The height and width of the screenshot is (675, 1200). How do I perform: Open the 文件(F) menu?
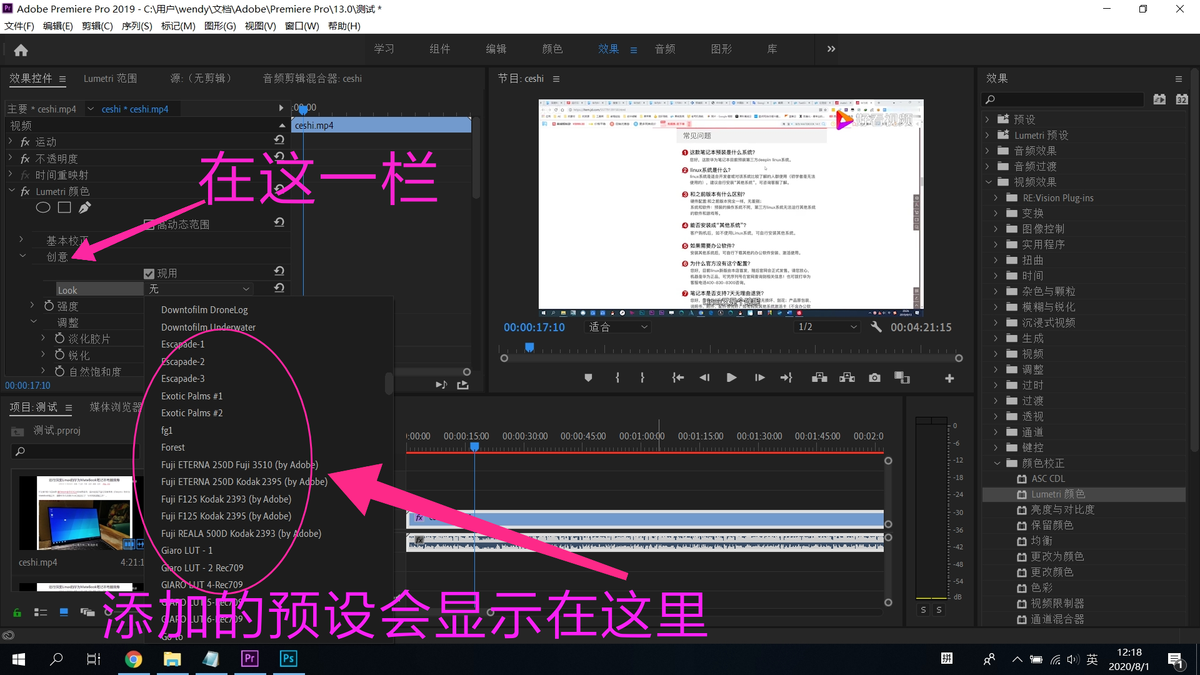point(20,26)
